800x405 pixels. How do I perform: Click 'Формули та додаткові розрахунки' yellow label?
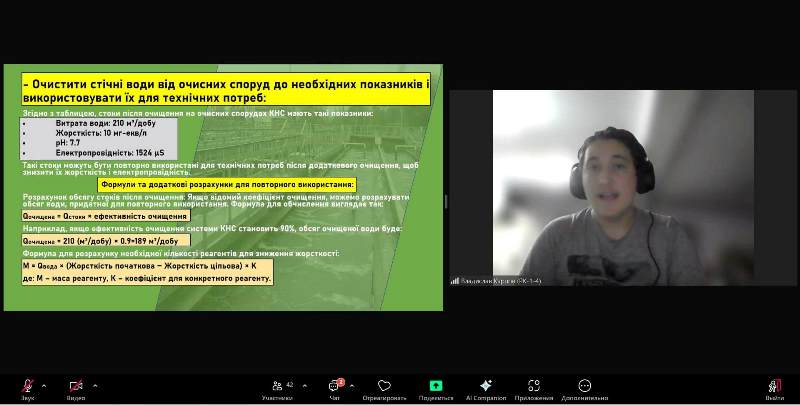pyautogui.click(x=227, y=185)
